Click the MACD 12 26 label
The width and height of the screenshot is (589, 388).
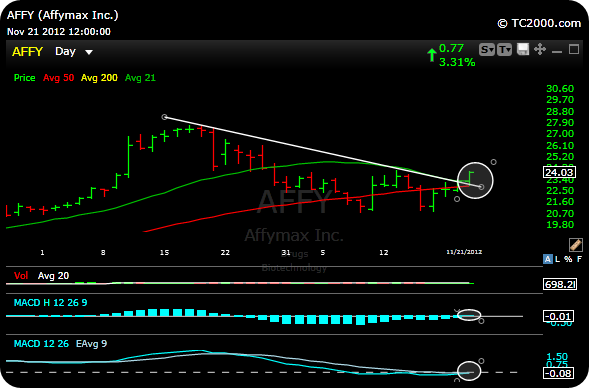tap(41, 344)
